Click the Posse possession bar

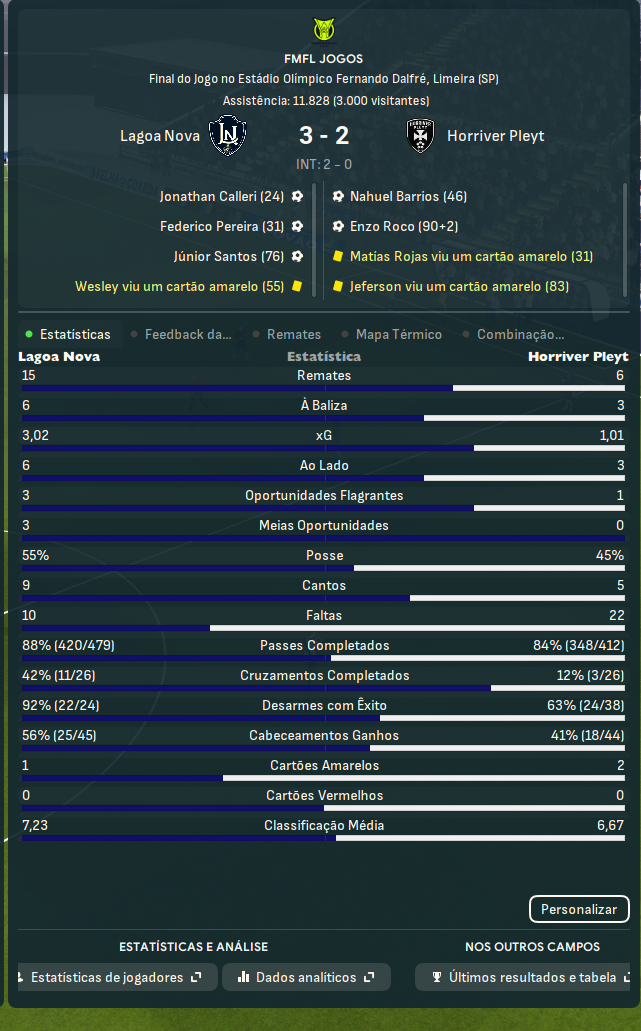click(x=323, y=567)
